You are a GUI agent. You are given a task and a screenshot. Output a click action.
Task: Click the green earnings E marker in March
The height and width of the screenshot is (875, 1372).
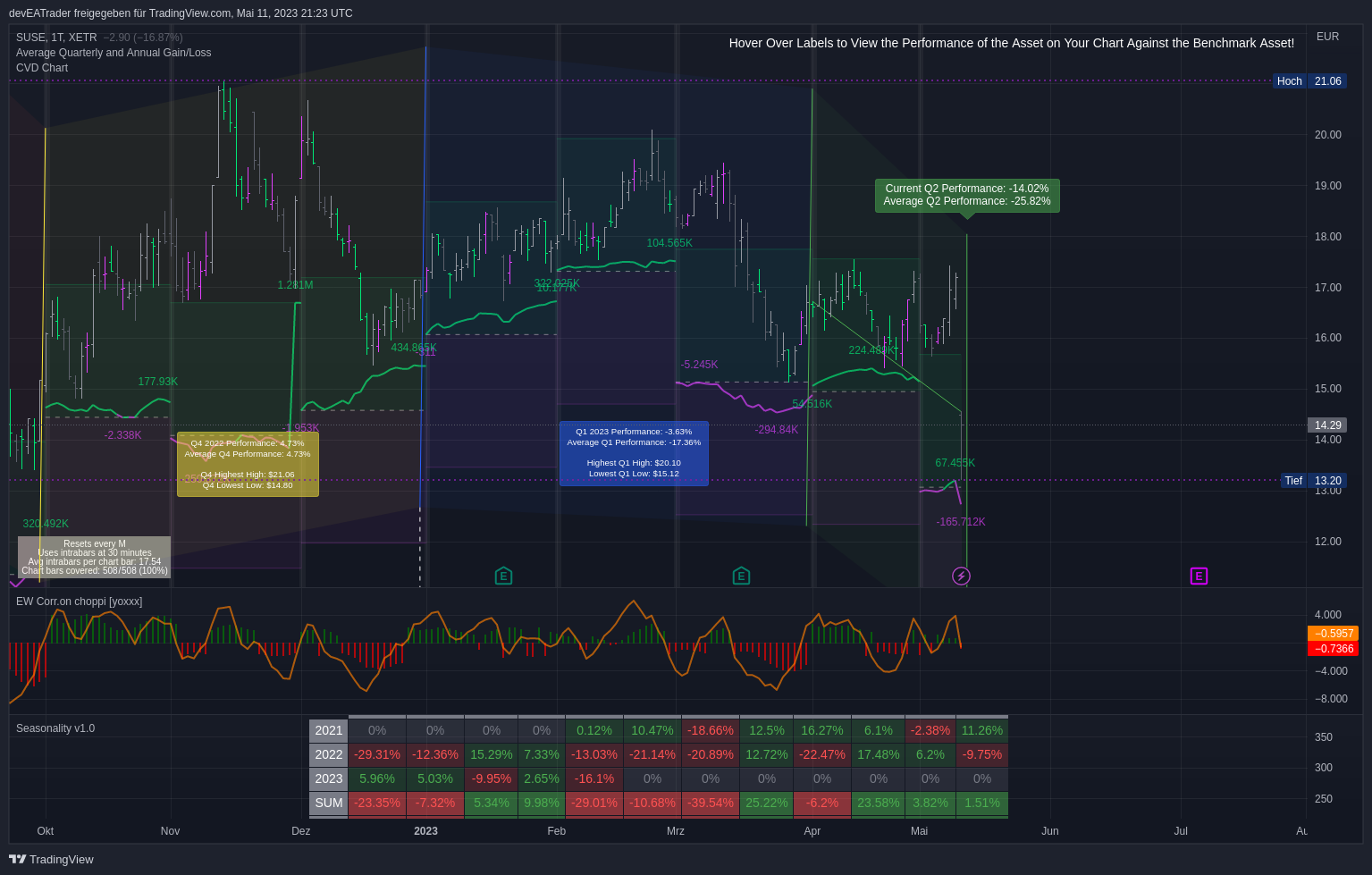tap(741, 576)
